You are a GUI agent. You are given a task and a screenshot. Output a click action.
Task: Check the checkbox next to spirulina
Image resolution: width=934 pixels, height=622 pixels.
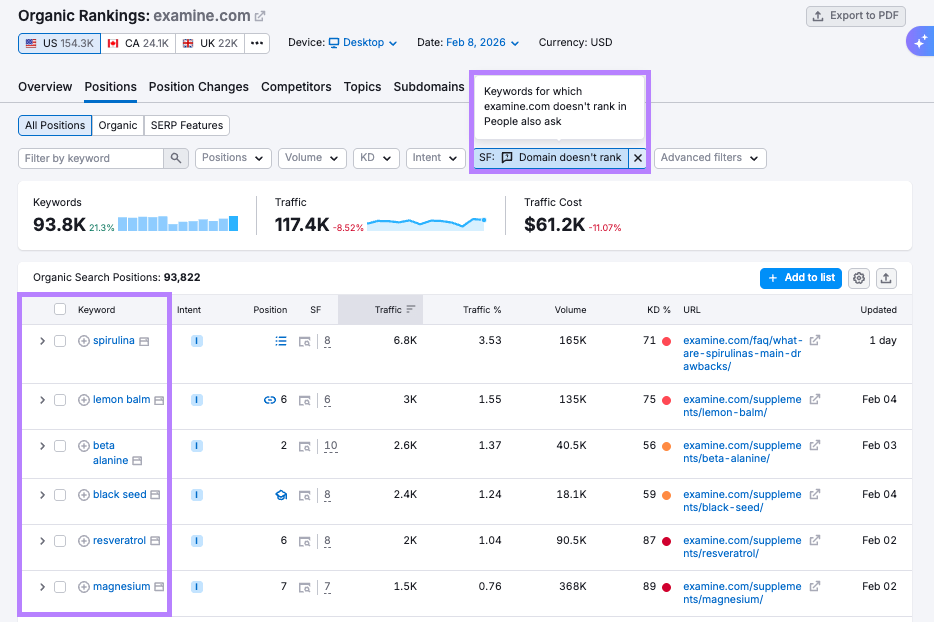pyautogui.click(x=60, y=340)
